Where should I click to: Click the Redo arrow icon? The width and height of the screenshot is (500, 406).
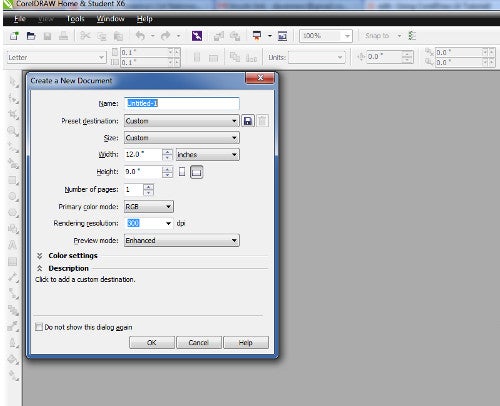click(166, 36)
